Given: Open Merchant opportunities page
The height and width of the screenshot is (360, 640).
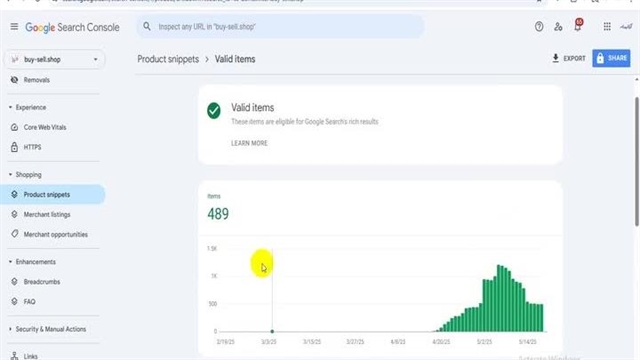Looking at the screenshot, I should click(x=56, y=235).
